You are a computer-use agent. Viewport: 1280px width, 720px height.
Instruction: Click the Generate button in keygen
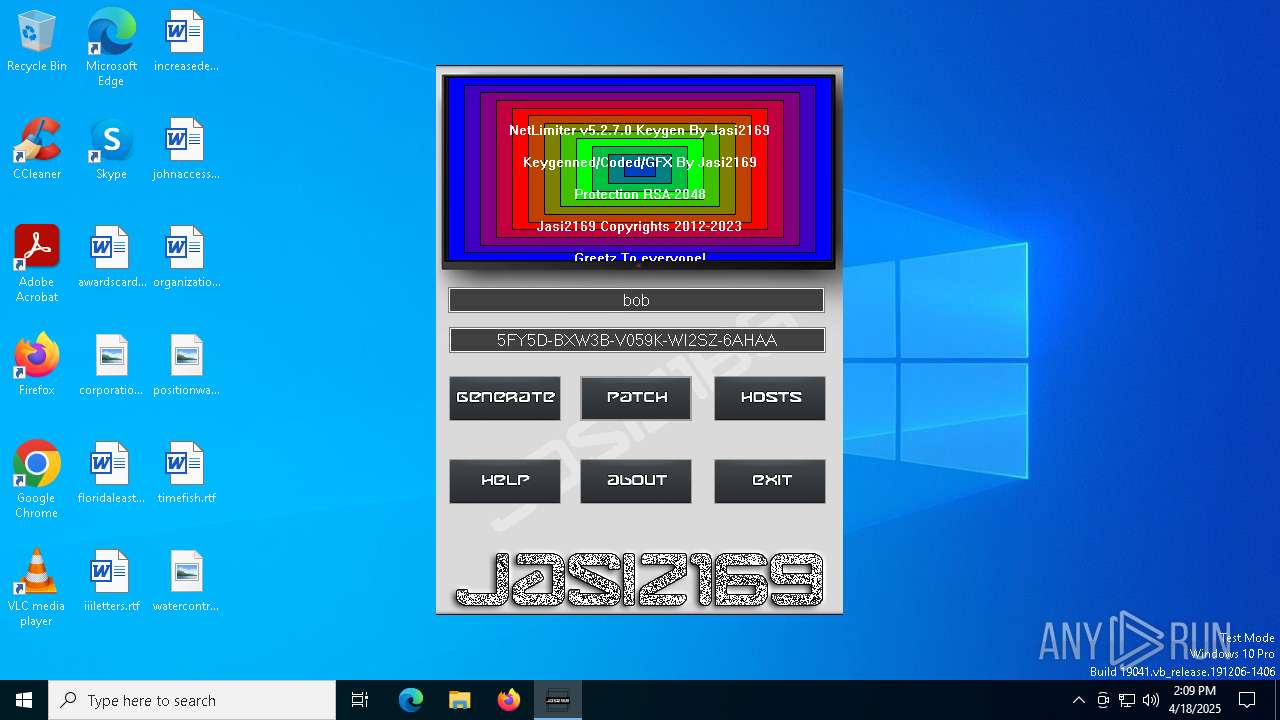coord(505,398)
